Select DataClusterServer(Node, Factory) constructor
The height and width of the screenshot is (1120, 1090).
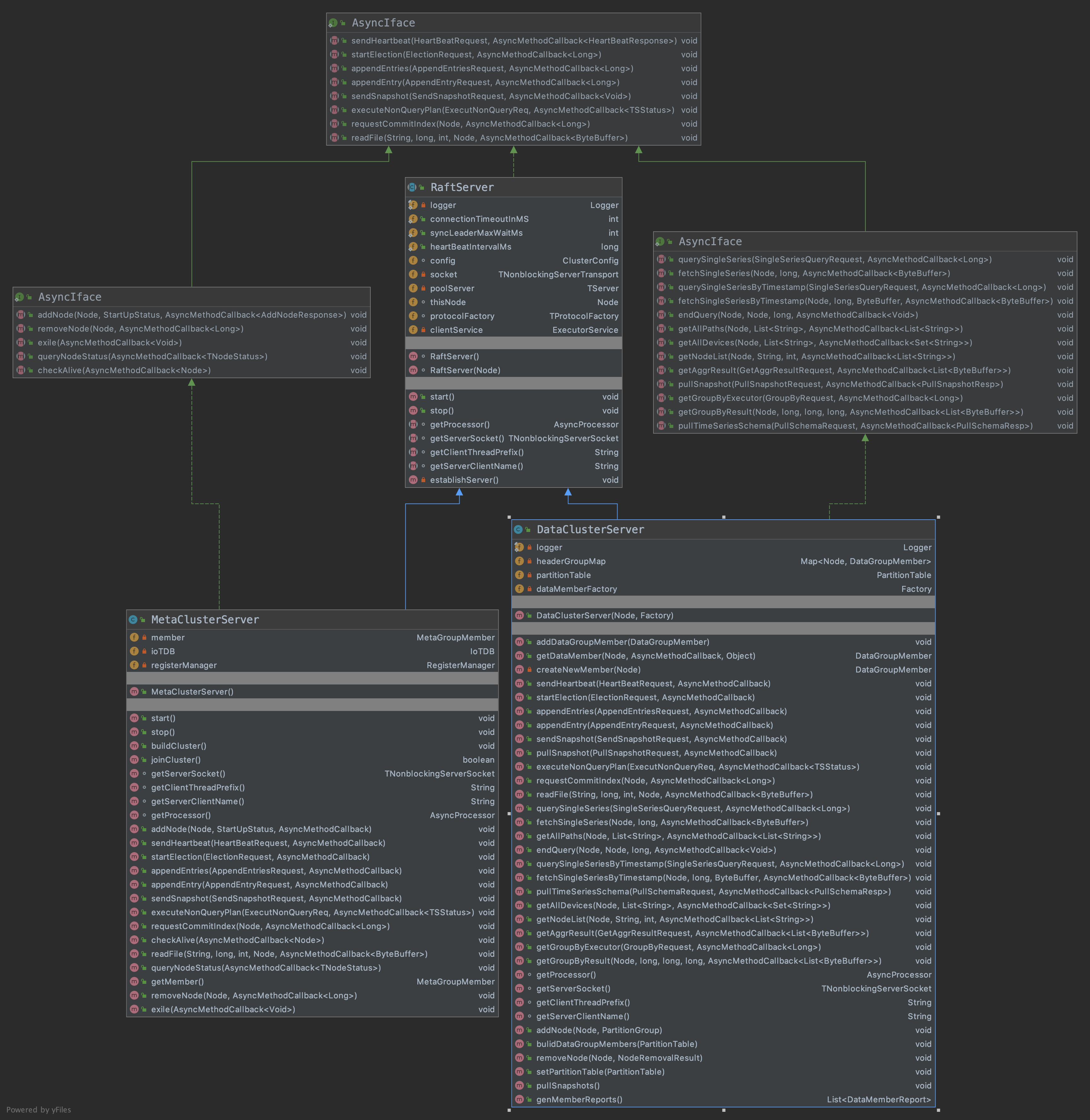tap(724, 615)
